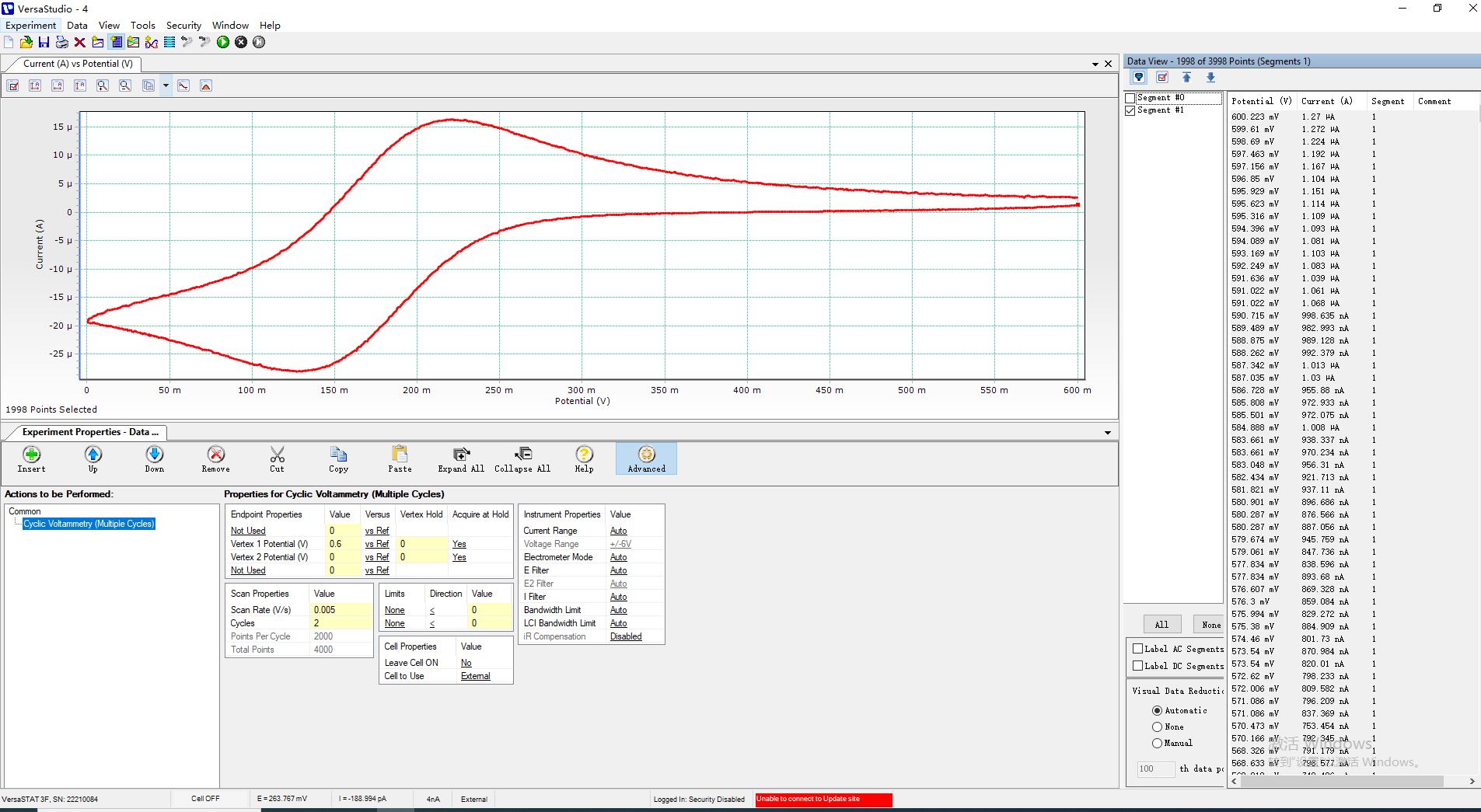The image size is (1481, 812).
Task: Create a new experiment file
Action: 9,42
